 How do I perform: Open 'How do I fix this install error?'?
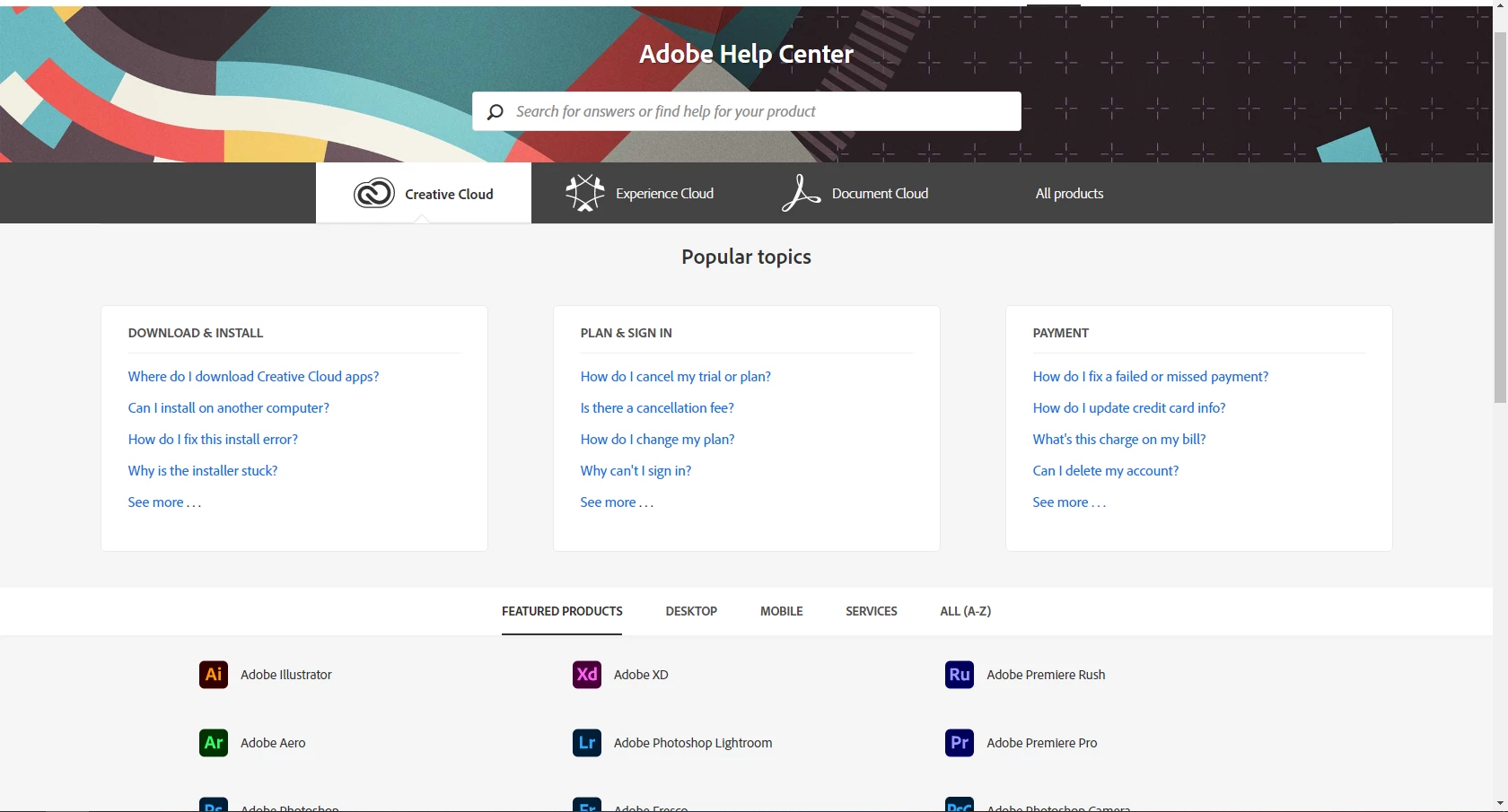(213, 440)
